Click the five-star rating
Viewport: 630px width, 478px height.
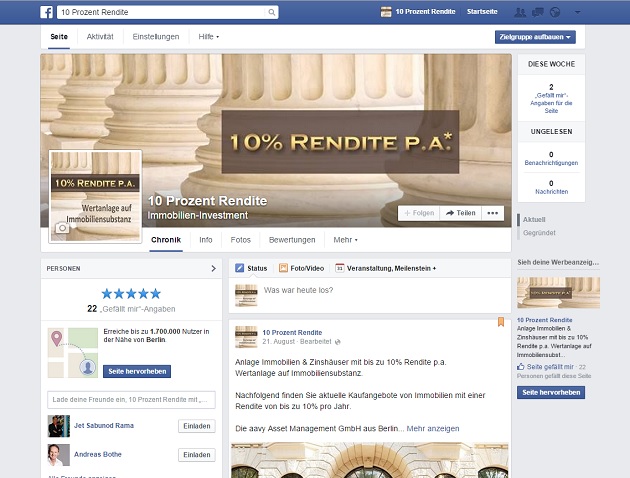(x=131, y=294)
